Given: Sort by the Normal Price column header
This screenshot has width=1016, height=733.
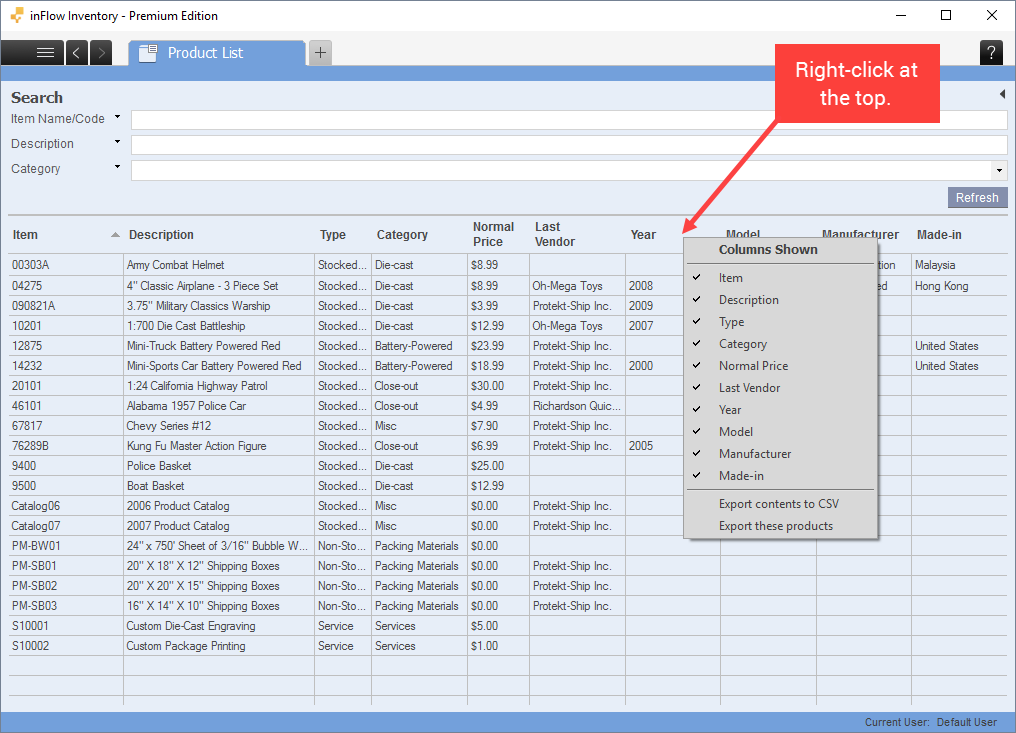Looking at the screenshot, I should click(x=493, y=234).
